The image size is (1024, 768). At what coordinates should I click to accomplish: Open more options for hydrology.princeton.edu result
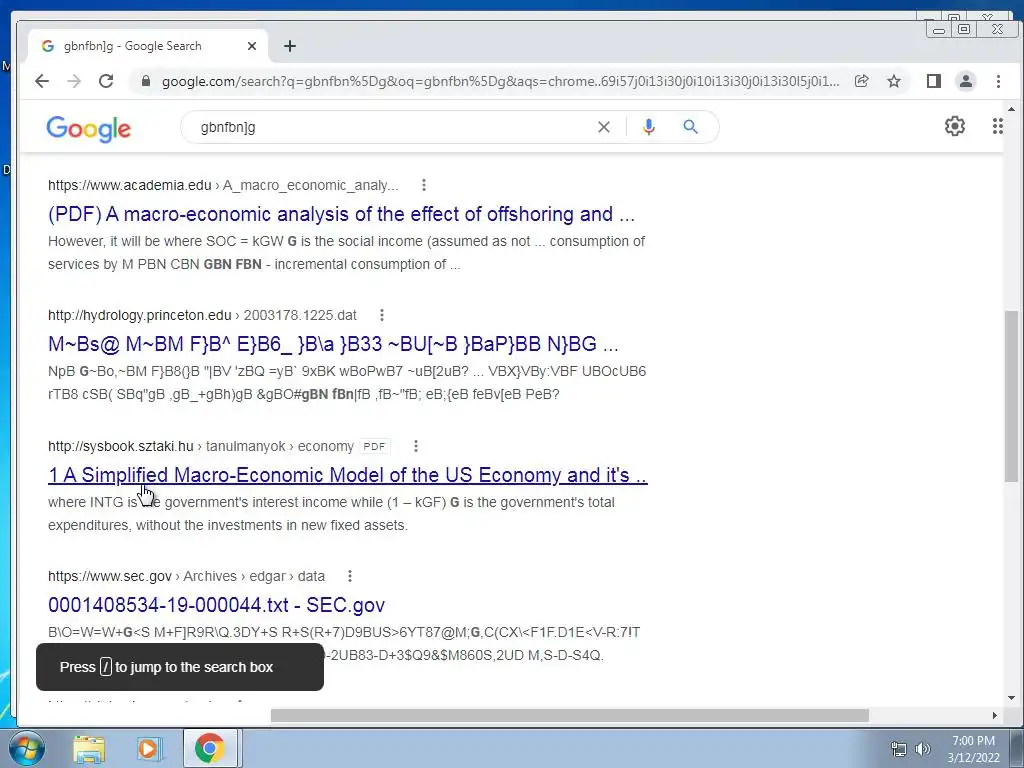tap(382, 315)
